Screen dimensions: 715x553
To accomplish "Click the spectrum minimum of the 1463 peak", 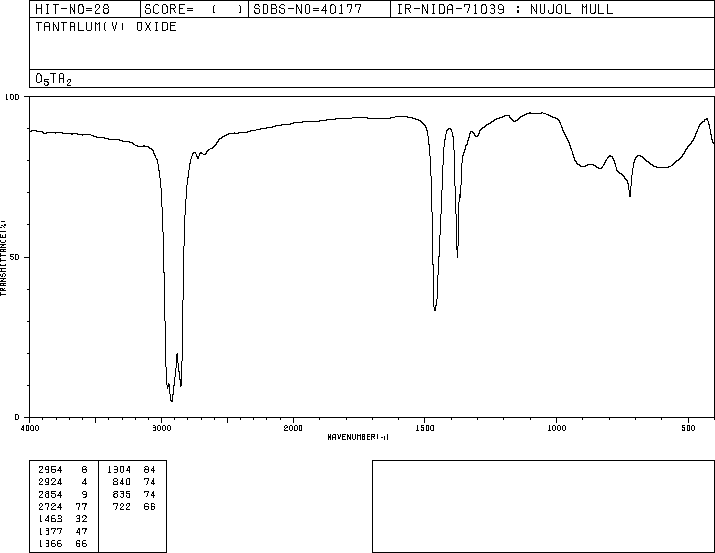I will [435, 310].
